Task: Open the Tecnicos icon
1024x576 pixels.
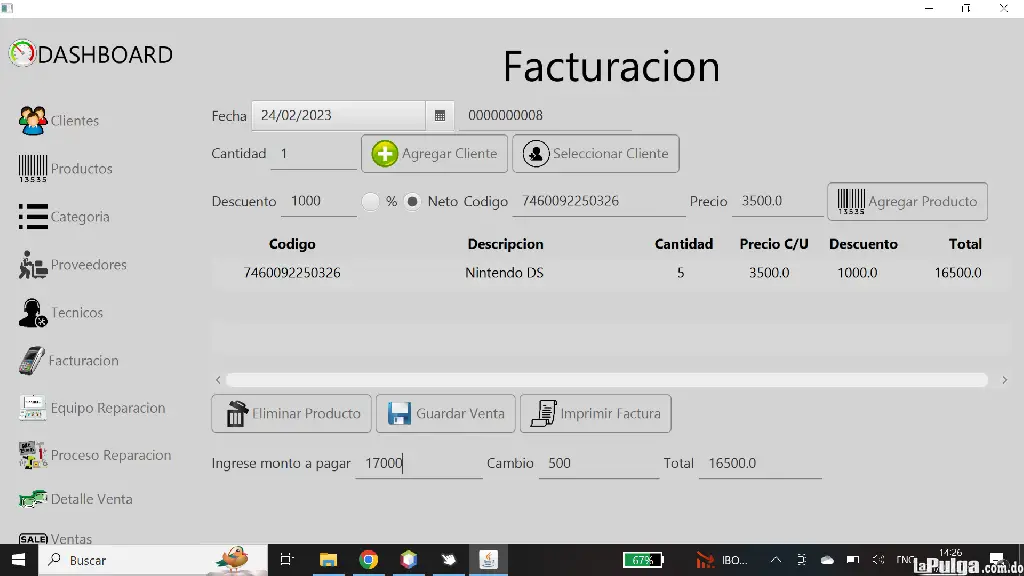Action: click(x=33, y=313)
